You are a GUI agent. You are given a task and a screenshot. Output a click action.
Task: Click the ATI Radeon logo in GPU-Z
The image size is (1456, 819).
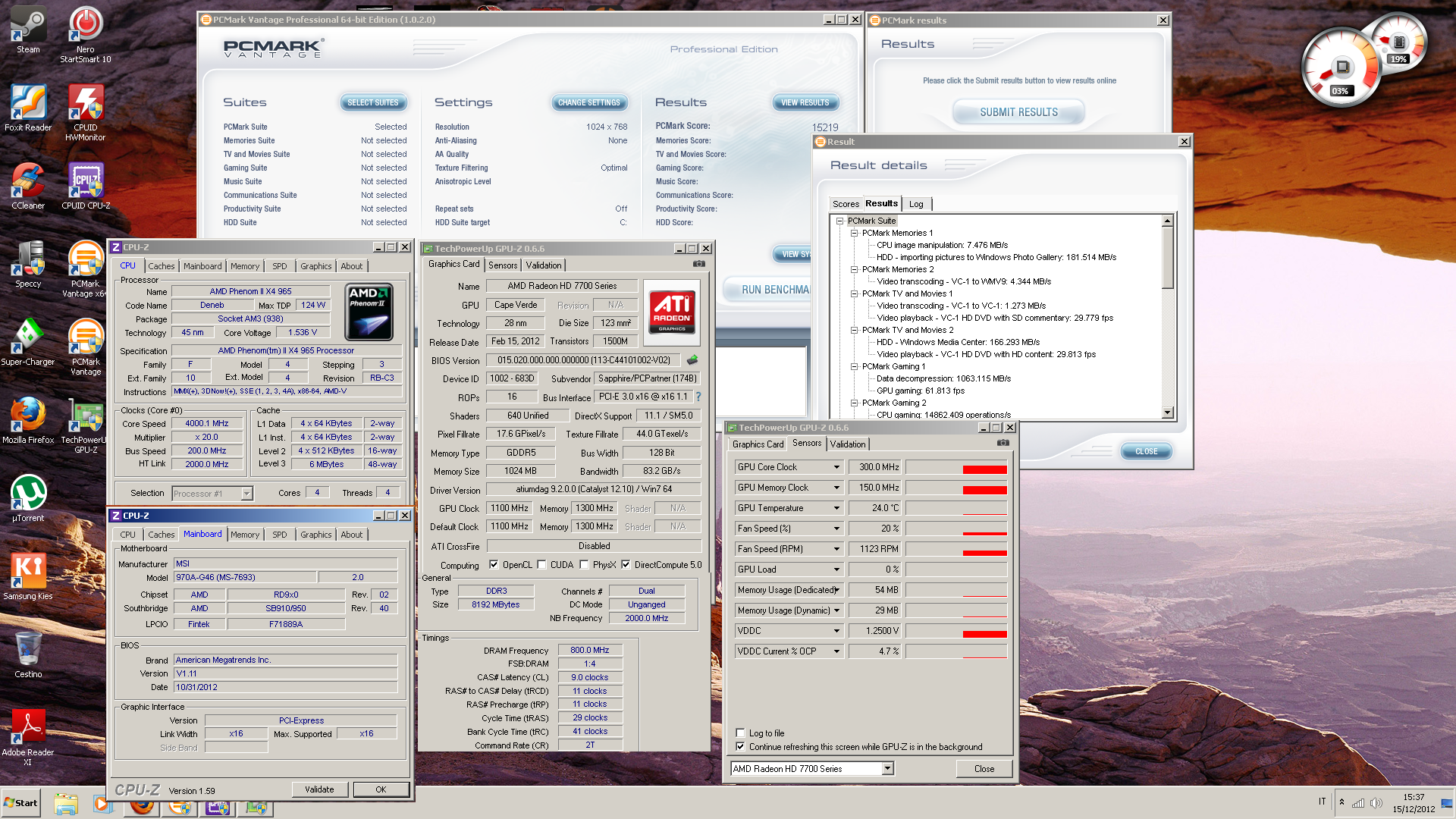coord(672,312)
